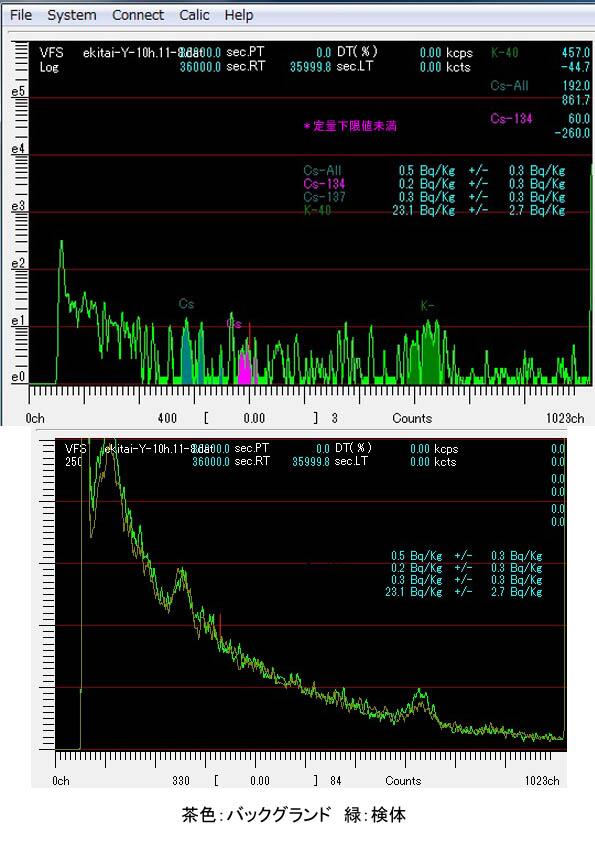Select the 'K-40' legend entry in results list
This screenshot has height=842, width=595.
coord(317,210)
